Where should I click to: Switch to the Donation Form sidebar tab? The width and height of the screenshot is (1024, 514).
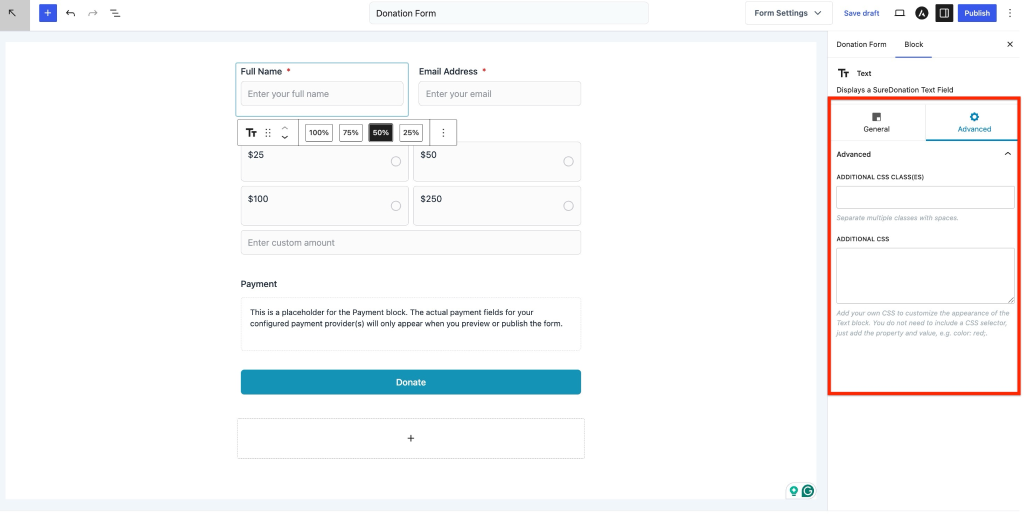pos(861,44)
